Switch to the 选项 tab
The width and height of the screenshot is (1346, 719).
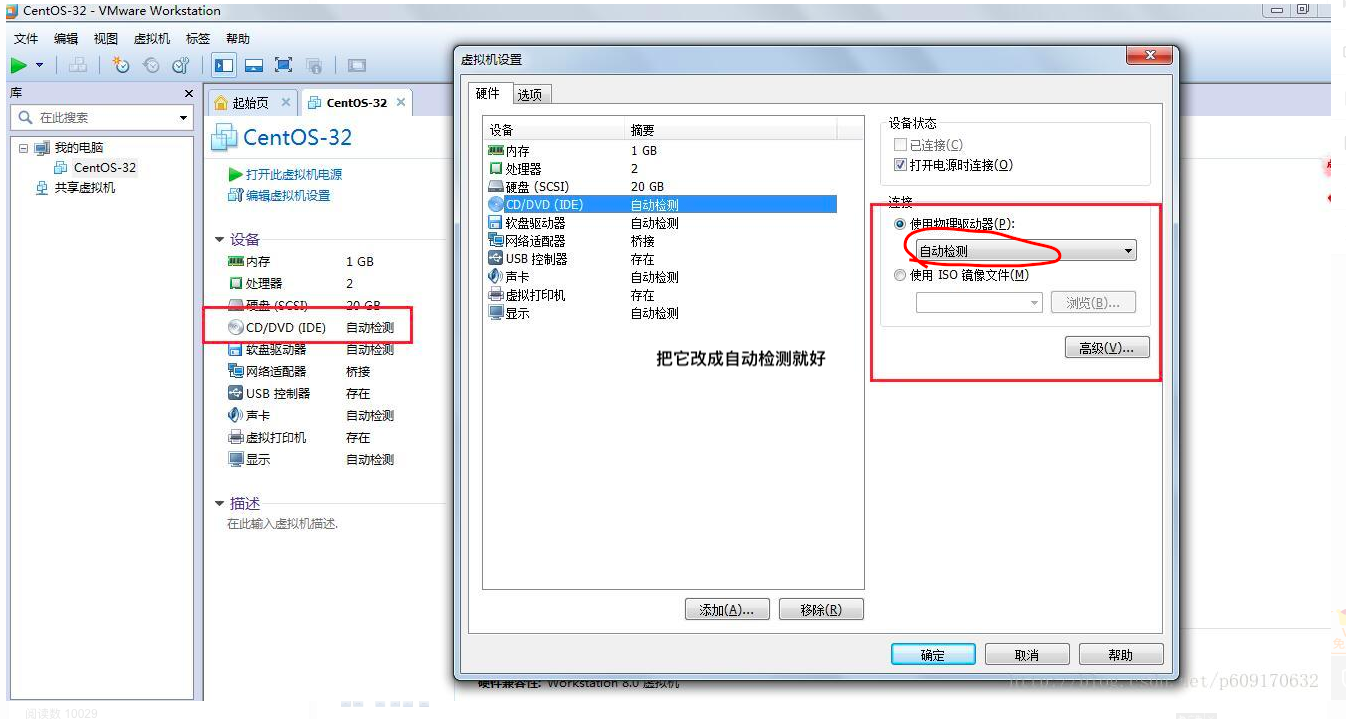click(530, 95)
